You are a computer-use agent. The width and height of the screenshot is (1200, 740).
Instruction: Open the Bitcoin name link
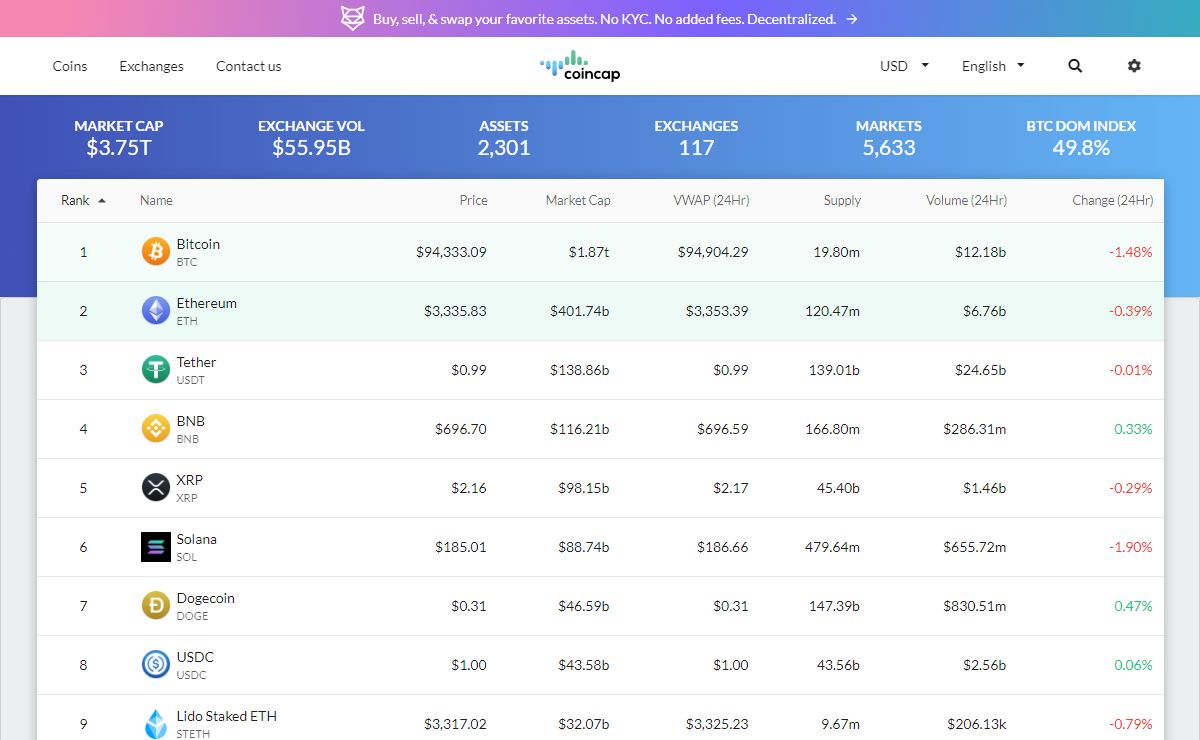coord(198,244)
